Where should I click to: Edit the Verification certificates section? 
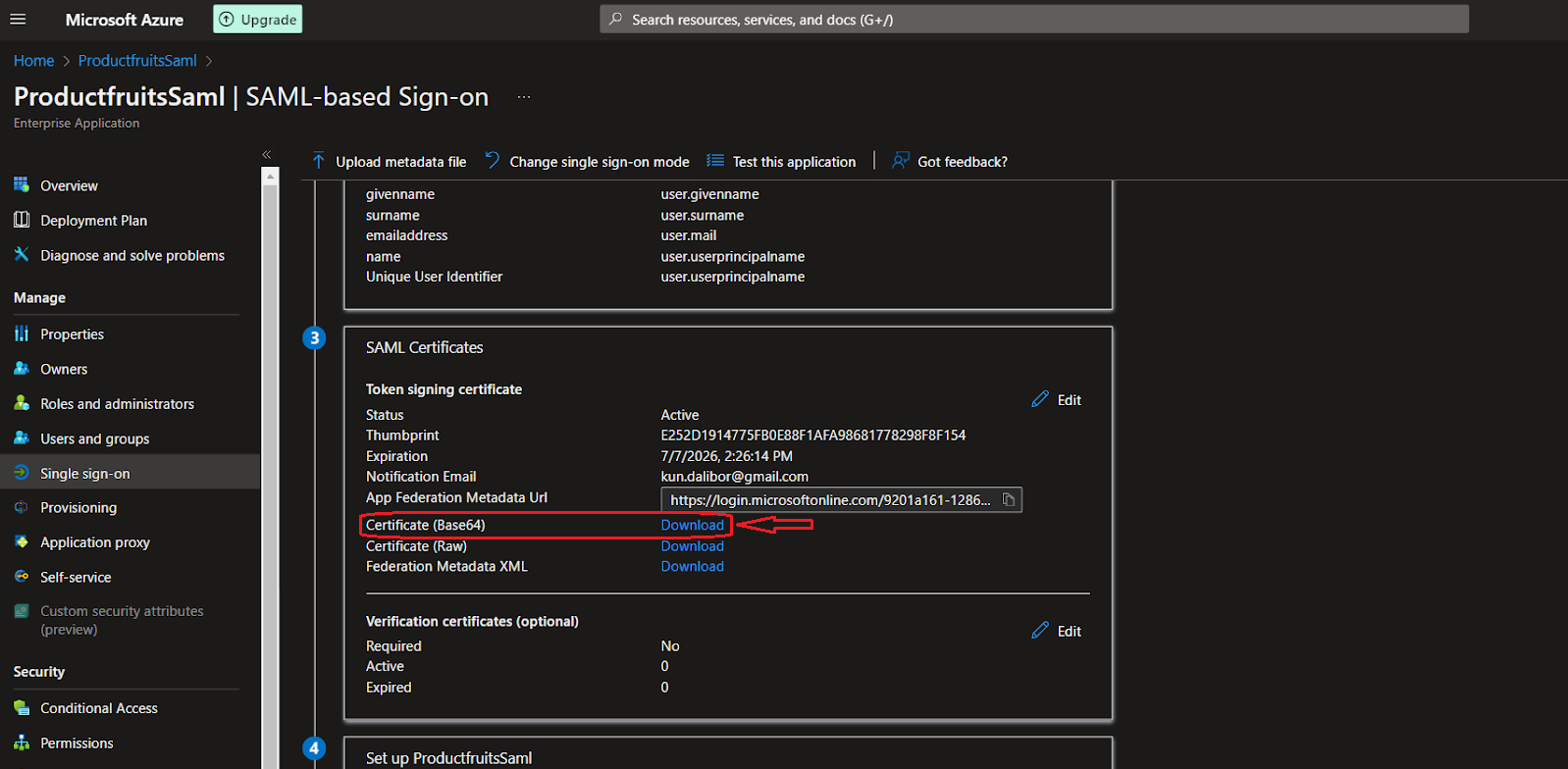(x=1069, y=632)
